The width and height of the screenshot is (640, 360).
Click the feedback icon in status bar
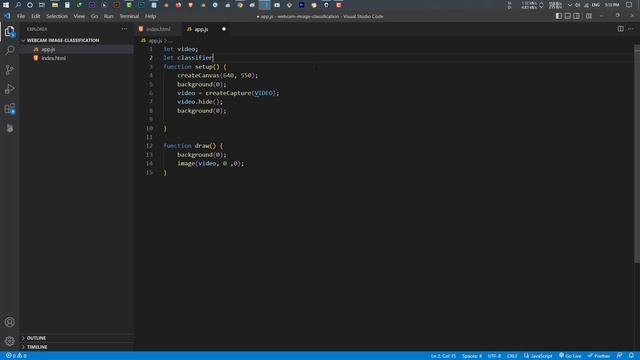pyautogui.click(x=620, y=356)
